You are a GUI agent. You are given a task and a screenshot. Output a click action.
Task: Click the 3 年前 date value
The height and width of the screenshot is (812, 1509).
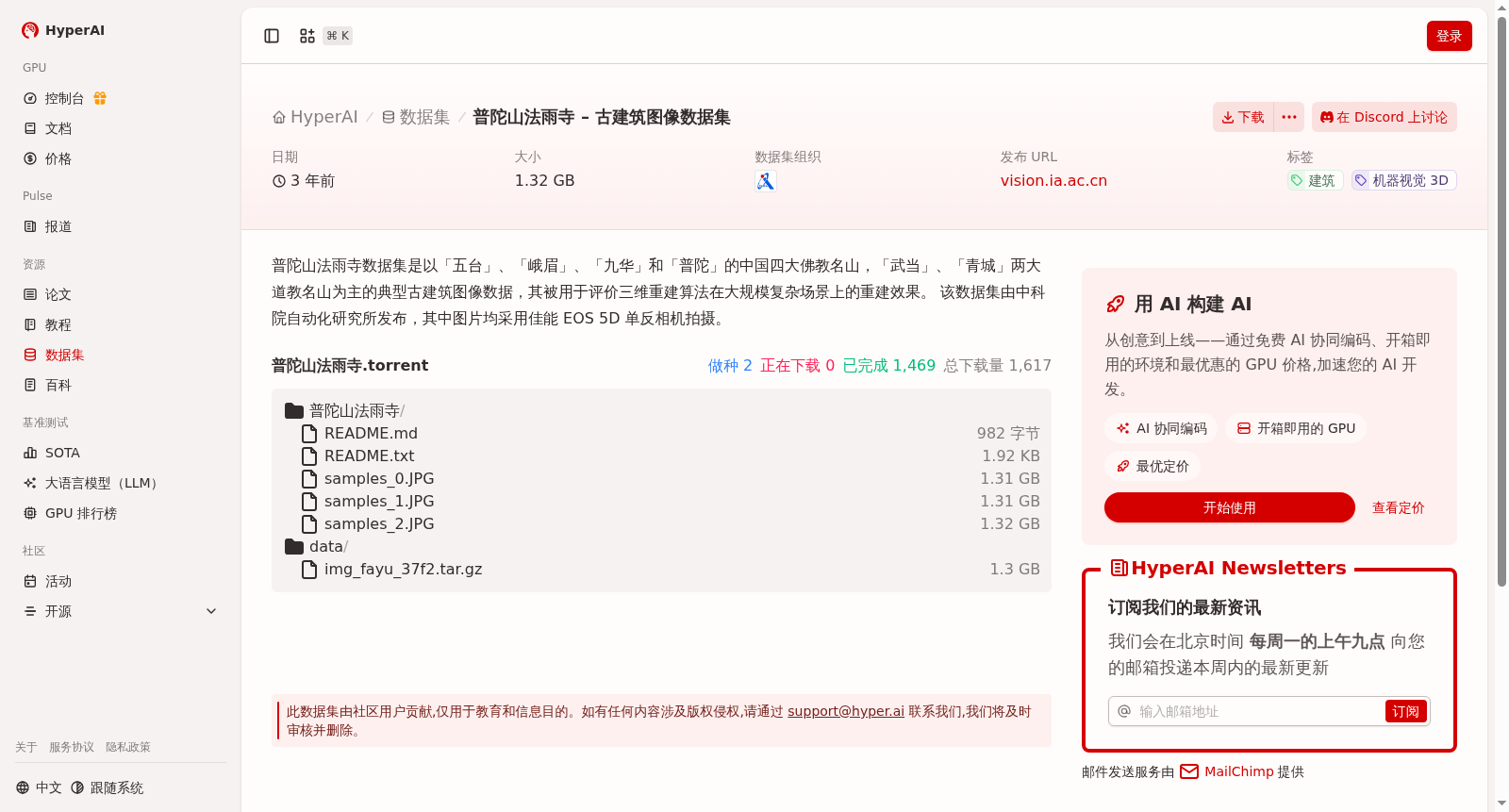(303, 180)
